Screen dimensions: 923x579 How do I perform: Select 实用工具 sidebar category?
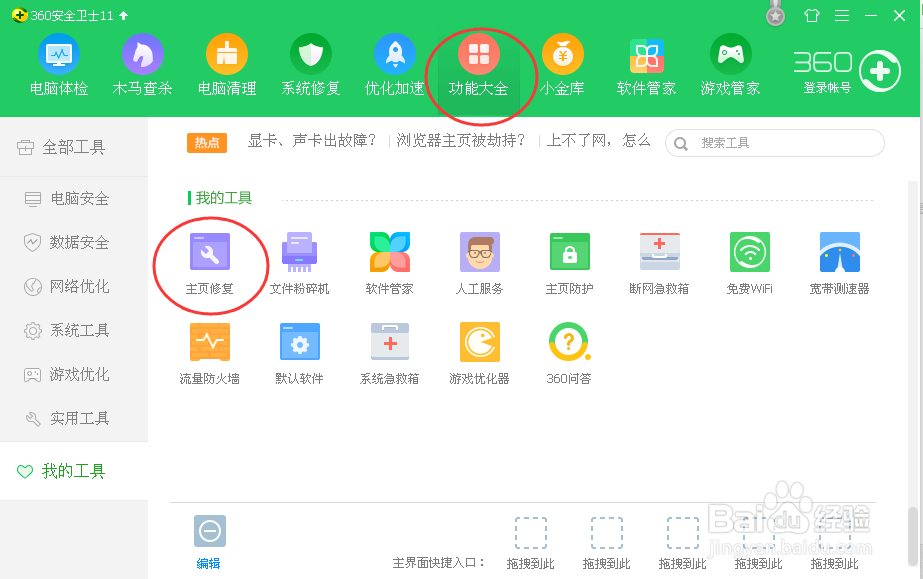74,418
